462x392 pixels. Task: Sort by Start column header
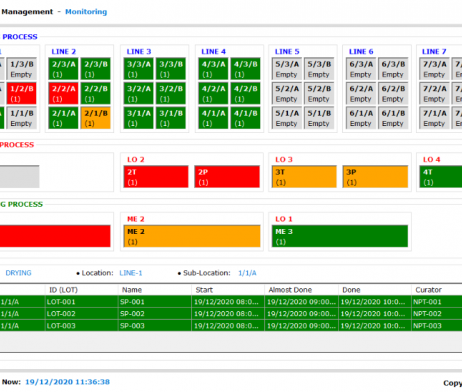[228, 290]
